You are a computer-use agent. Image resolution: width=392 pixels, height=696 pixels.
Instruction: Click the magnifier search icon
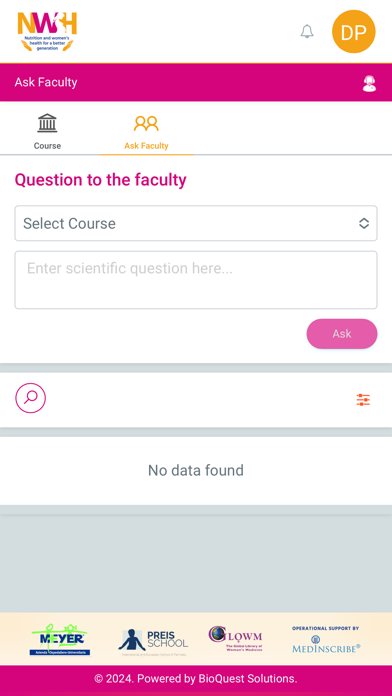(x=31, y=398)
